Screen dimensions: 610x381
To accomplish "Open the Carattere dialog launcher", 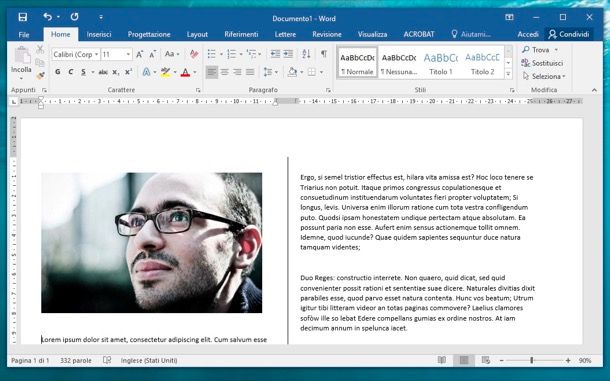I will (198, 90).
